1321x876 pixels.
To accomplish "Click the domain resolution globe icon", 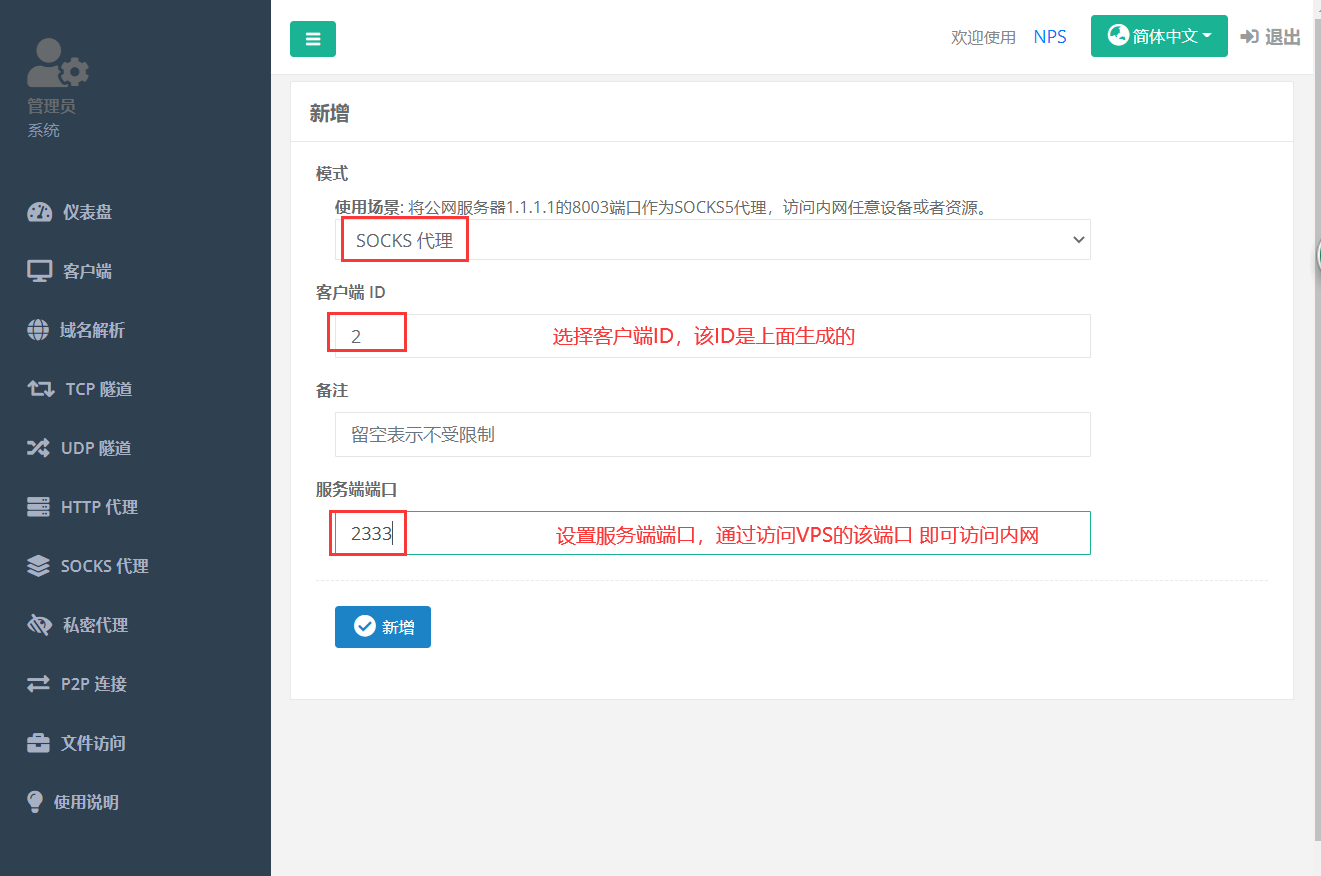I will click(x=38, y=330).
